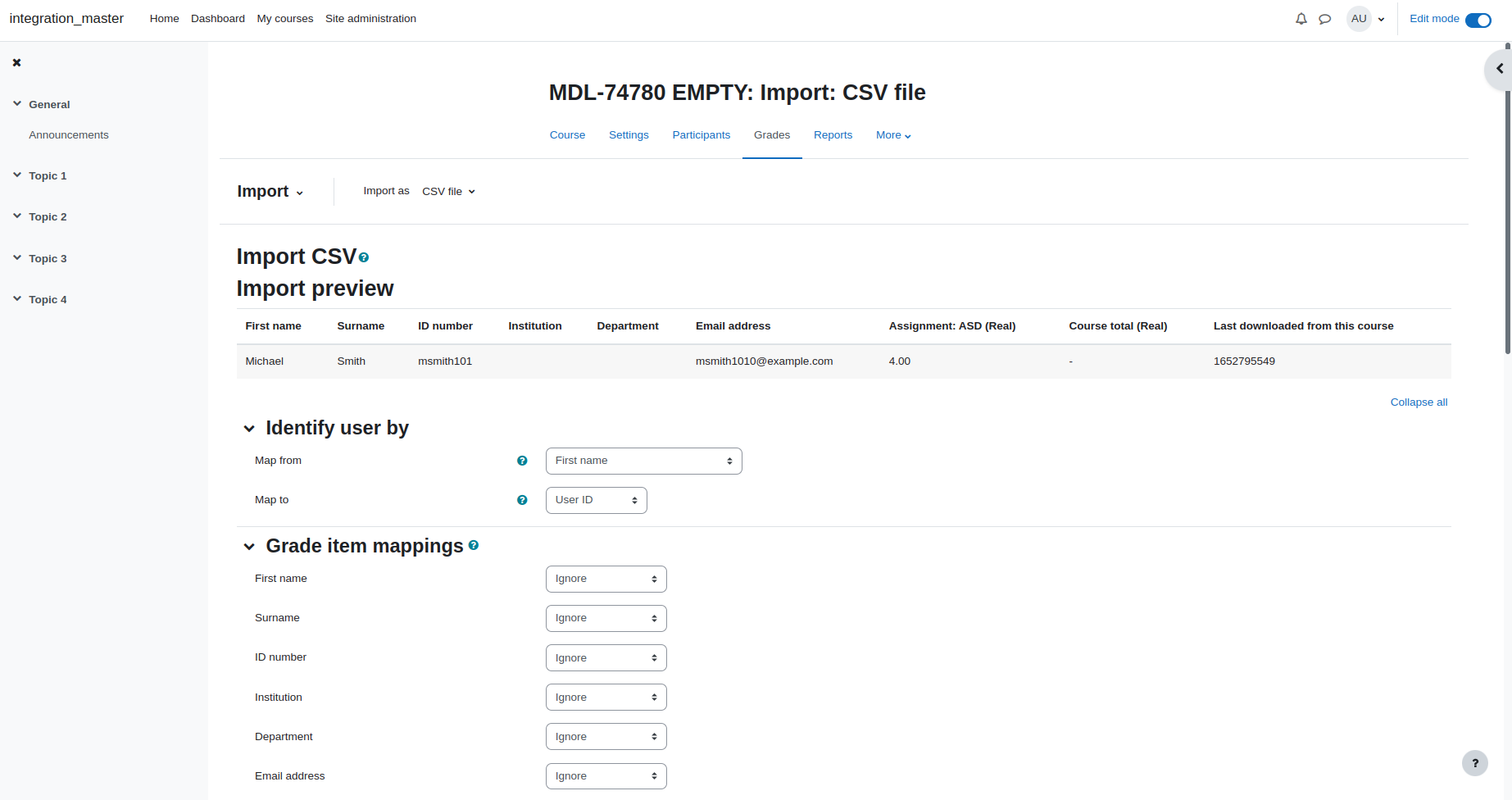Collapse the General section chevron
This screenshot has height=800, width=1512.
pos(17,104)
